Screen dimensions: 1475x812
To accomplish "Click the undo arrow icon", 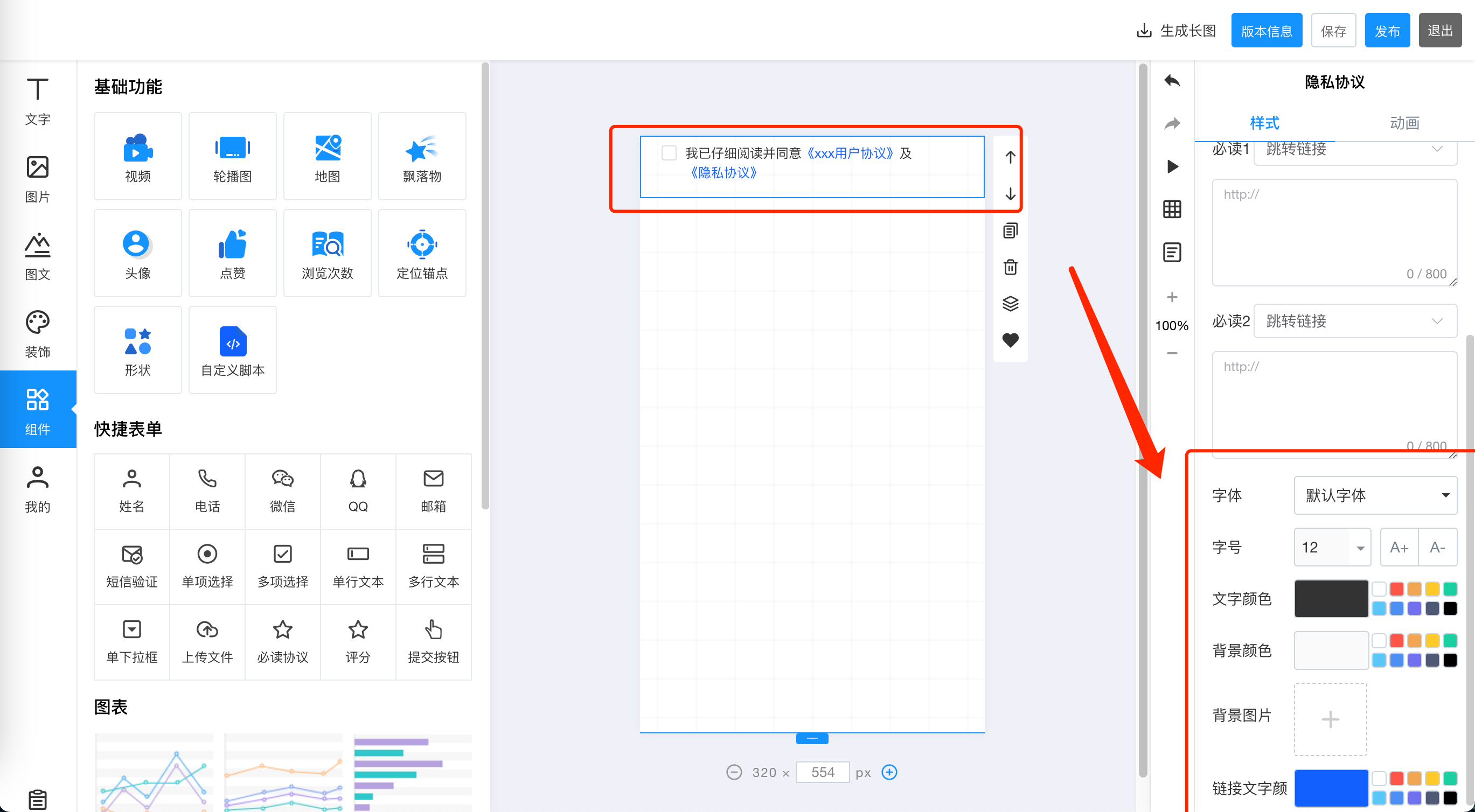I will pyautogui.click(x=1172, y=81).
